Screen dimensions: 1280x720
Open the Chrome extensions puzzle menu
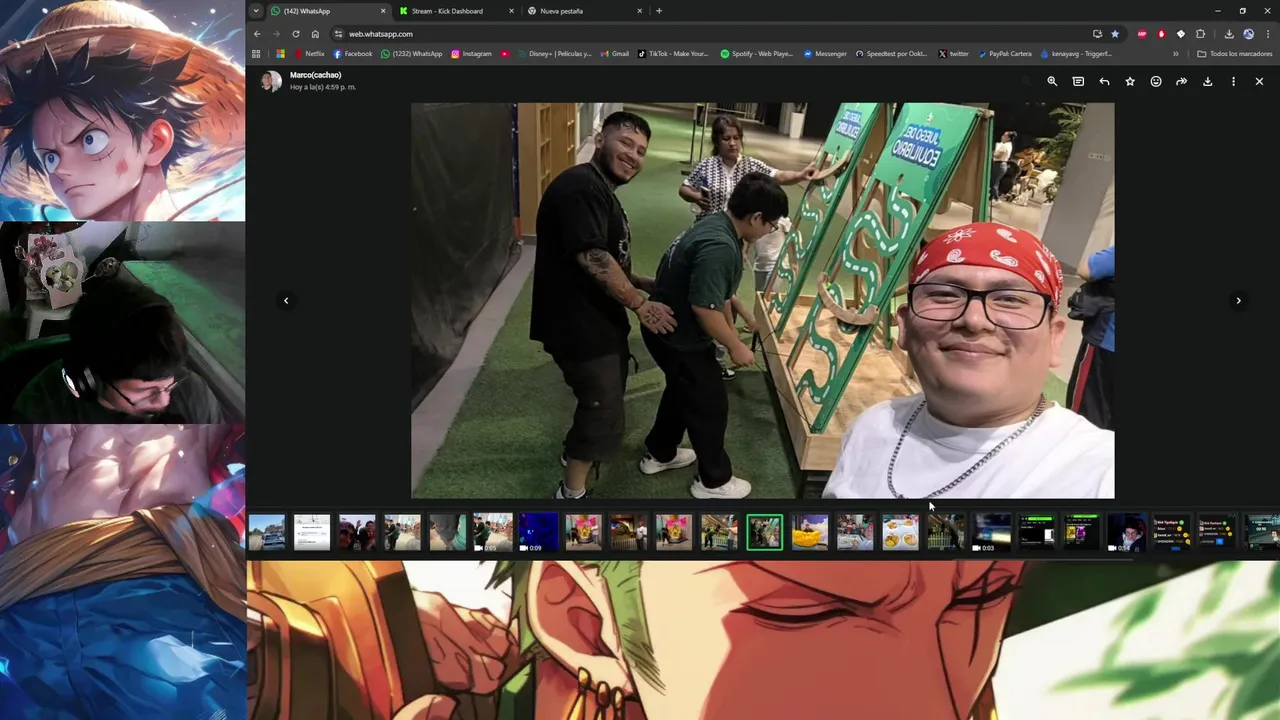(1200, 34)
